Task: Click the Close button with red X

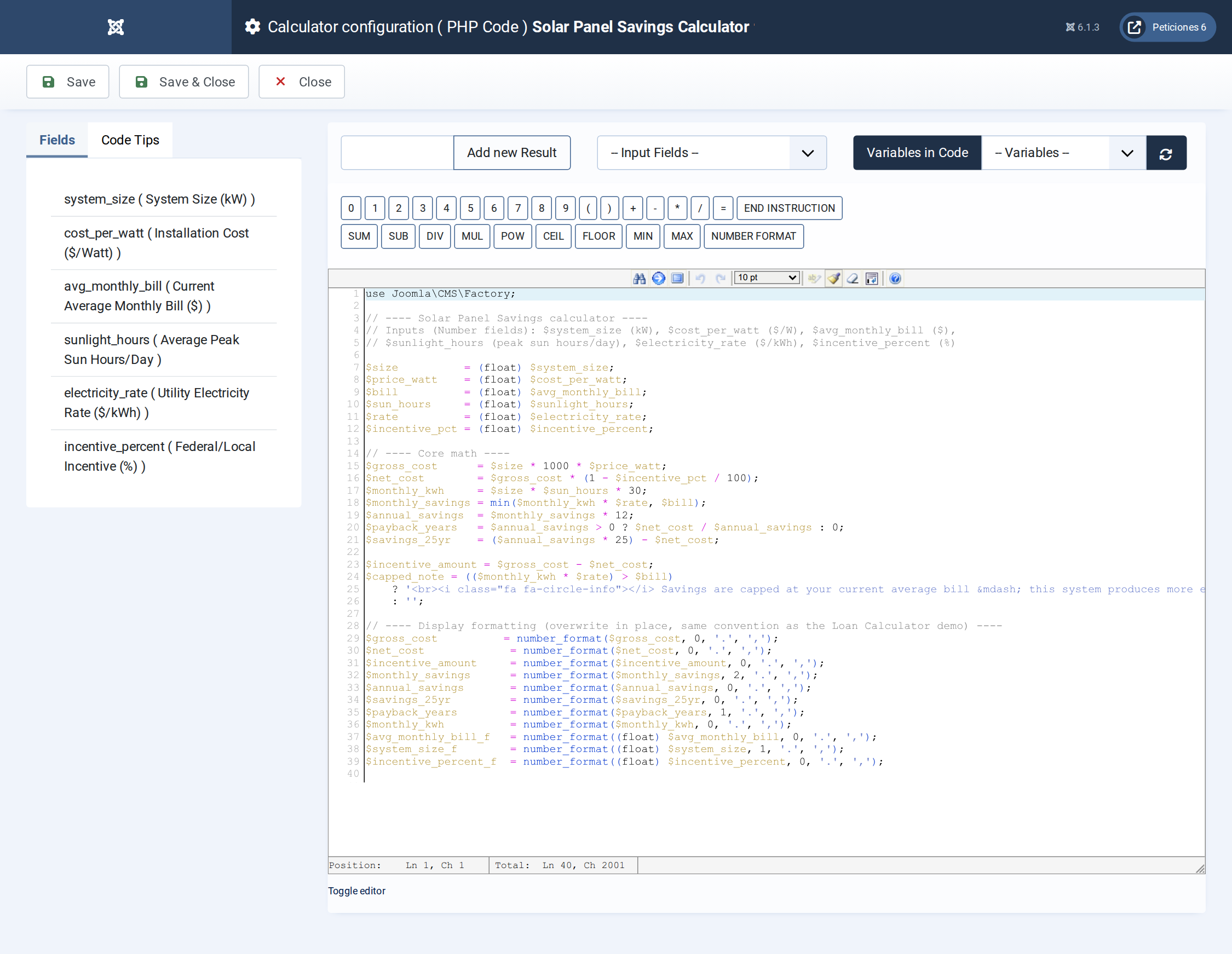Action: (302, 82)
